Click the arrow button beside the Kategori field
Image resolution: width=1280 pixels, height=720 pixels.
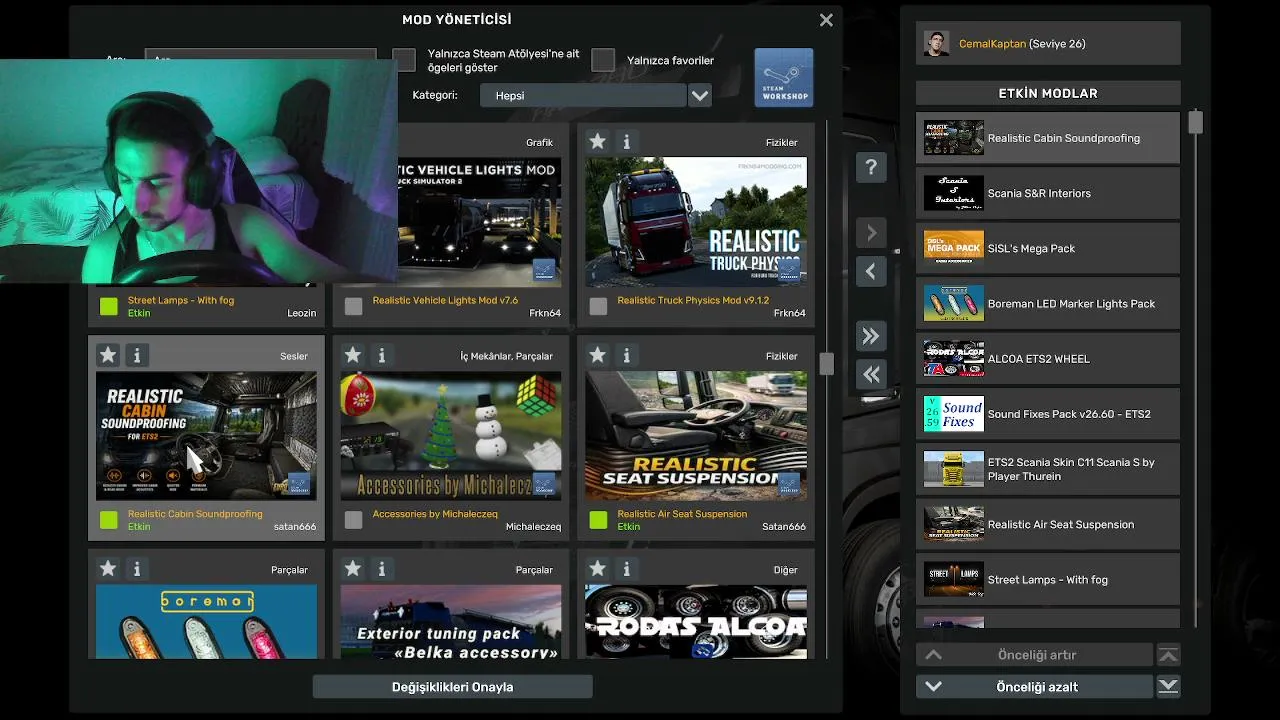pos(700,95)
